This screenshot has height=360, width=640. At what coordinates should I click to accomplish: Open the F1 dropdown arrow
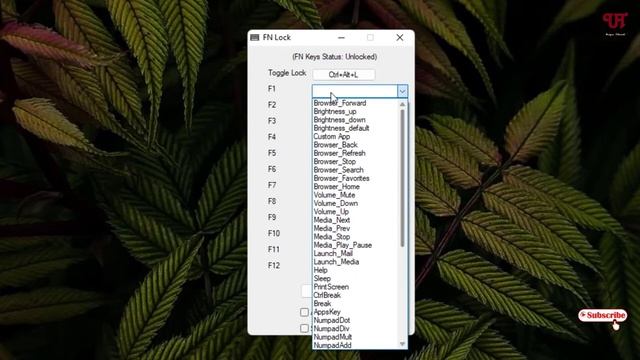(402, 91)
